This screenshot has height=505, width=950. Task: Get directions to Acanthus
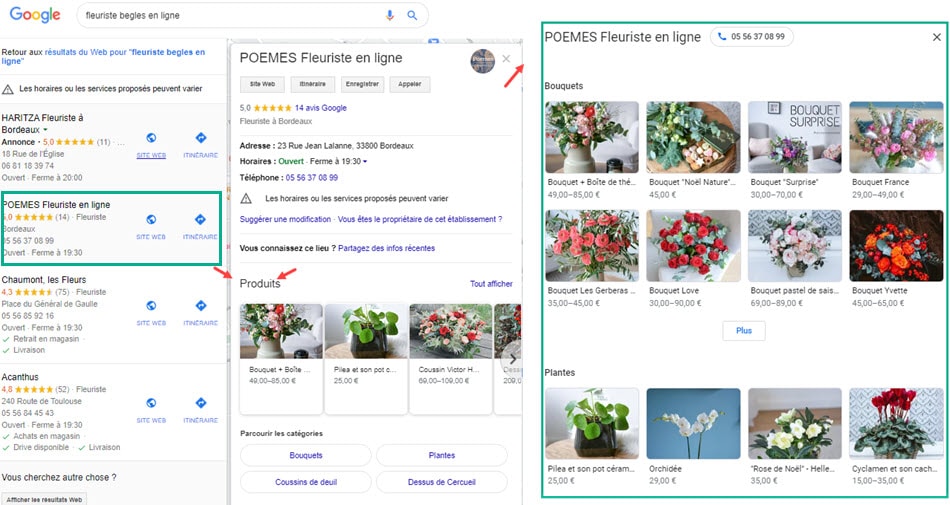tap(201, 403)
